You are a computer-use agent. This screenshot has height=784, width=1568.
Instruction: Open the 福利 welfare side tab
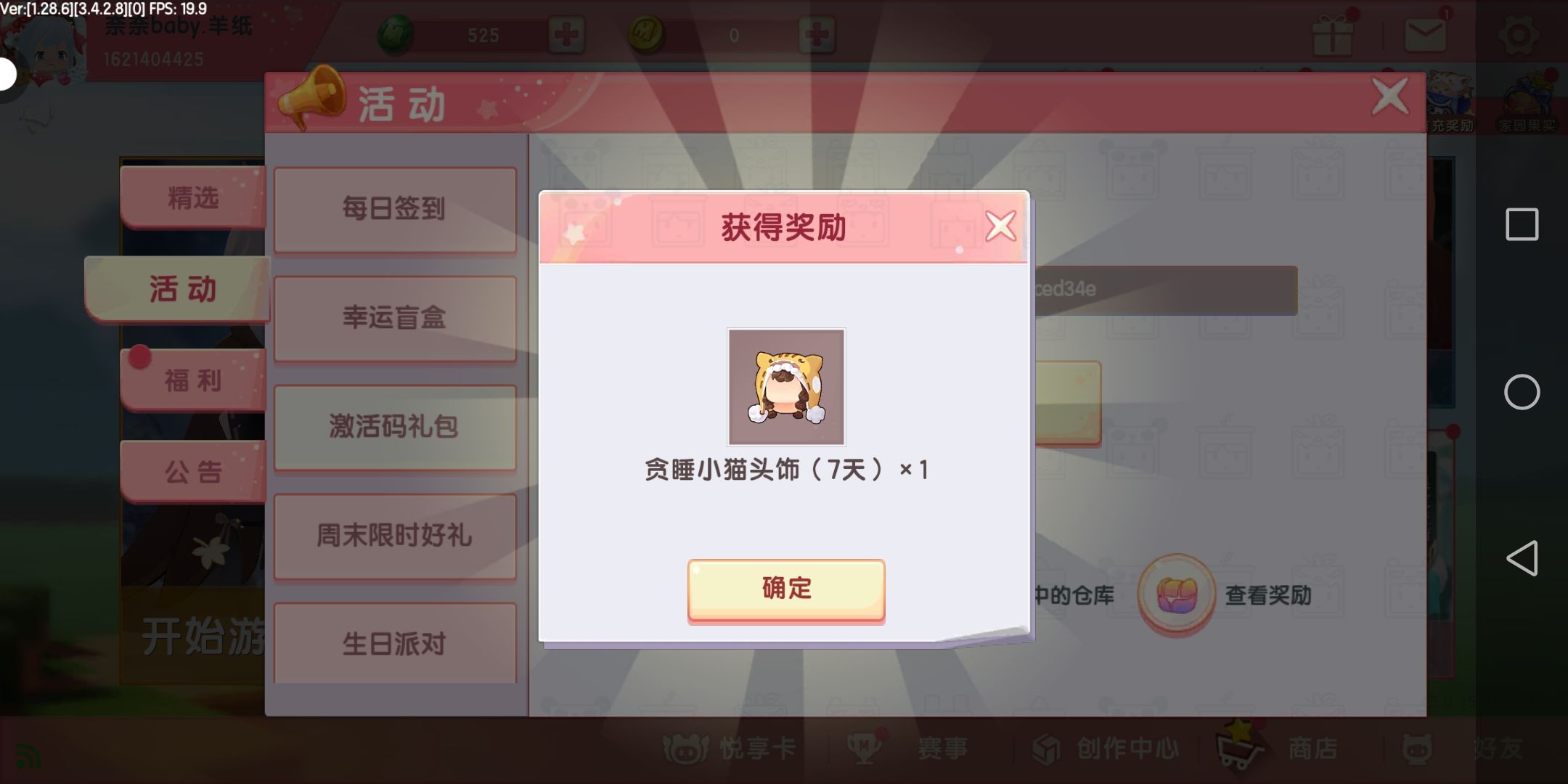[x=193, y=380]
